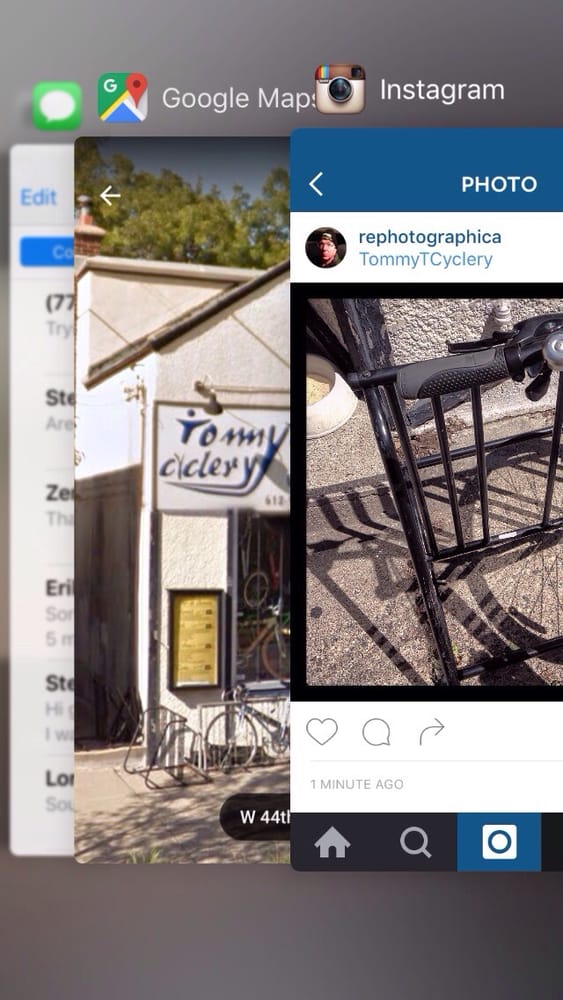Open Instagram search tab
Image resolution: width=563 pixels, height=1000 pixels.
pos(415,842)
